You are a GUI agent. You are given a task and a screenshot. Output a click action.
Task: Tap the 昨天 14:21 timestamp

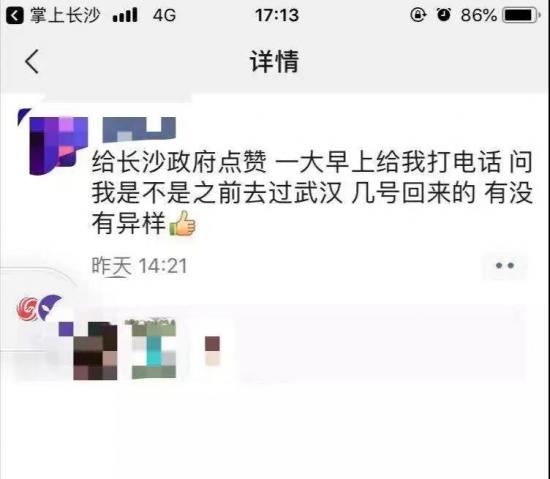[x=139, y=266]
